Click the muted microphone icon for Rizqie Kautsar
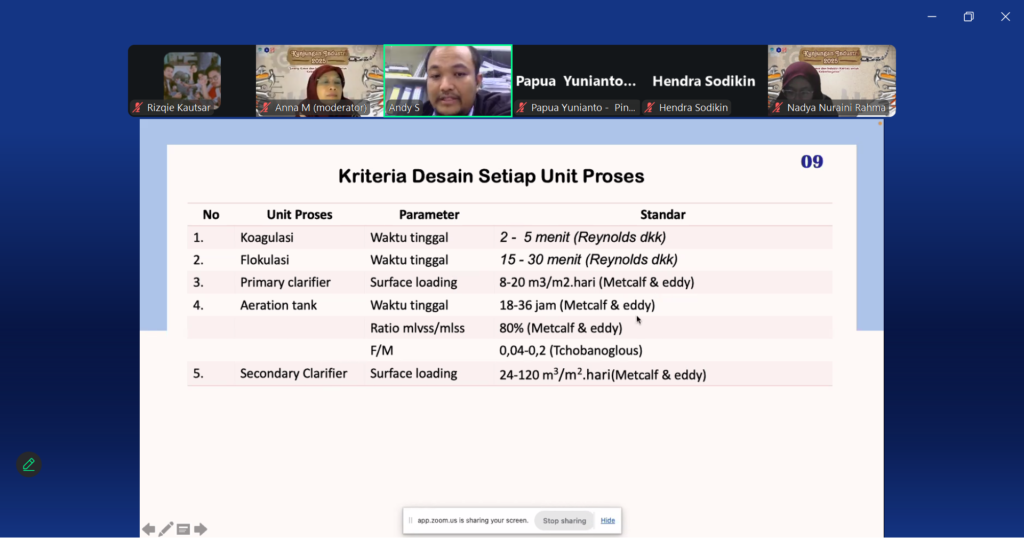The height and width of the screenshot is (538, 1024). click(138, 108)
